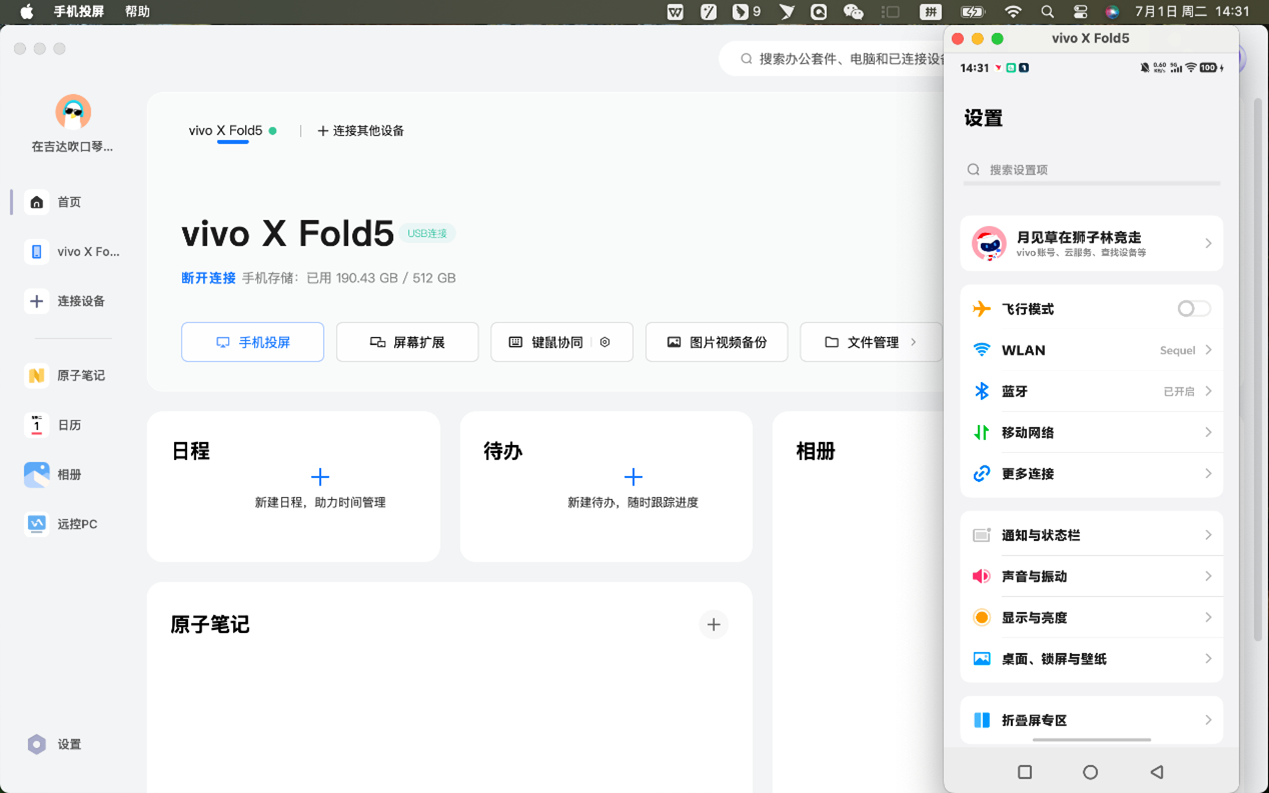
Task: Open the 手机投屏 menu in the menu bar
Action: pyautogui.click(x=79, y=12)
